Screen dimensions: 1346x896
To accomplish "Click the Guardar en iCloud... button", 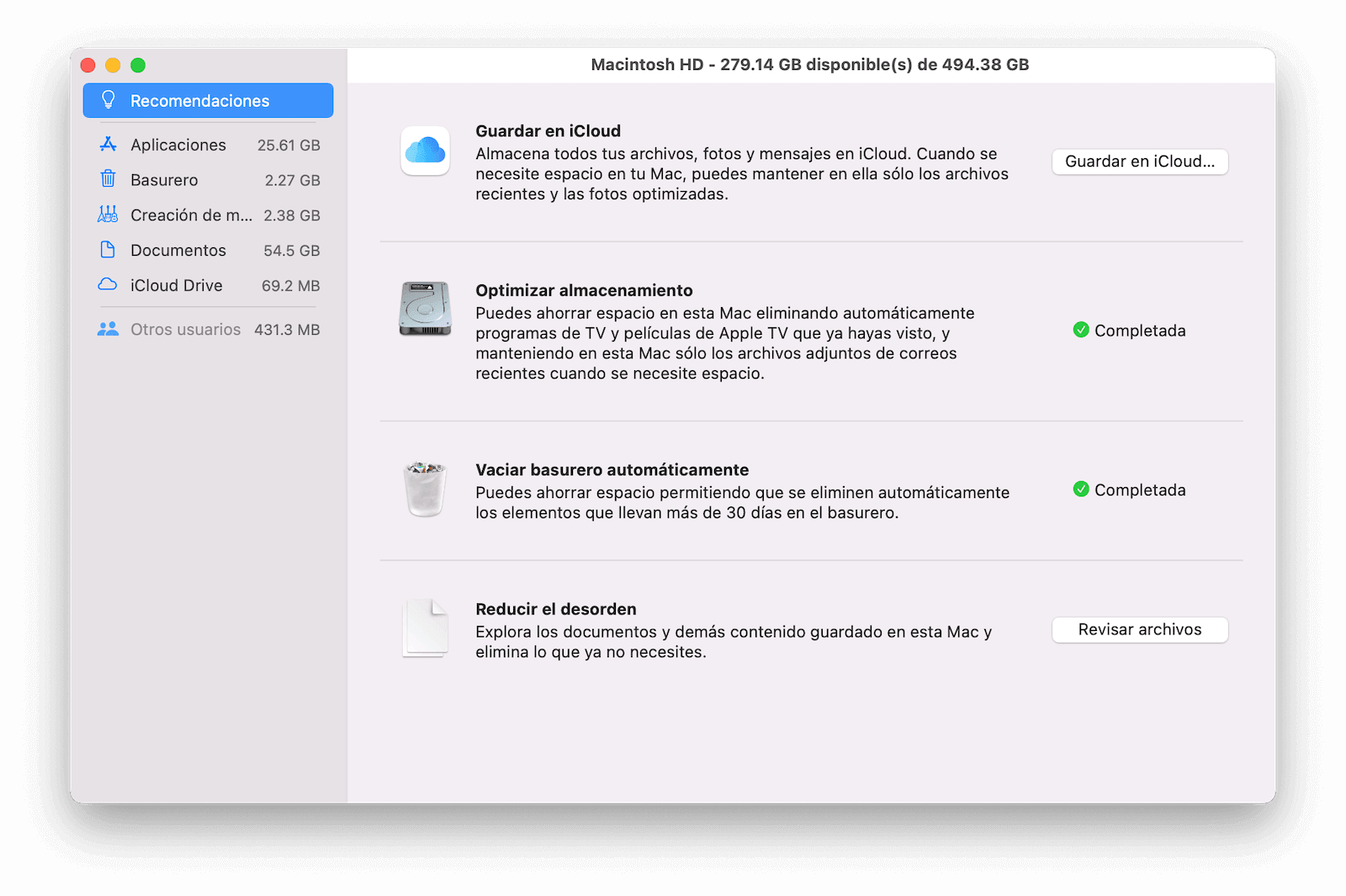I will 1140,162.
